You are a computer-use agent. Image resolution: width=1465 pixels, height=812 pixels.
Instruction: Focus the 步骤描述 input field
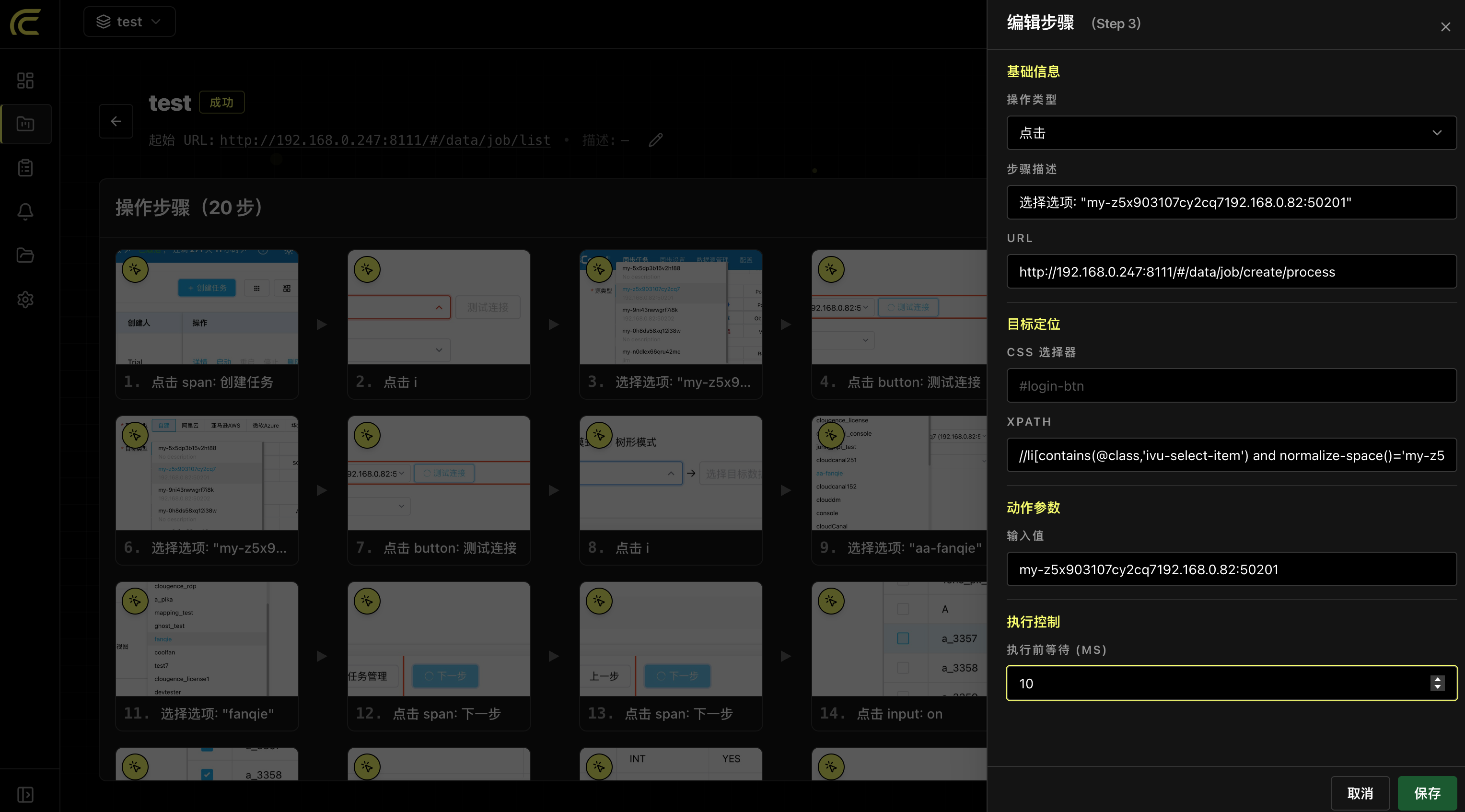(x=1231, y=202)
